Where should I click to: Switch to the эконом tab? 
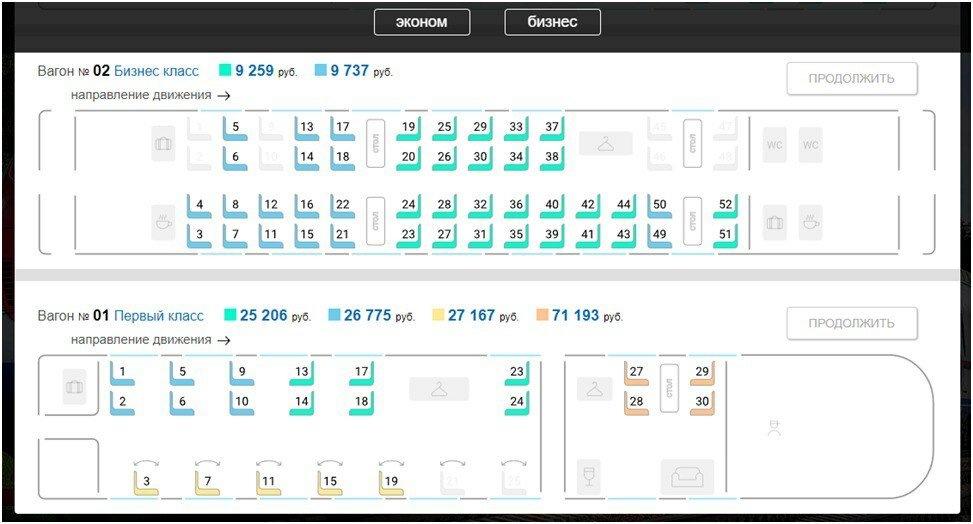pos(422,22)
